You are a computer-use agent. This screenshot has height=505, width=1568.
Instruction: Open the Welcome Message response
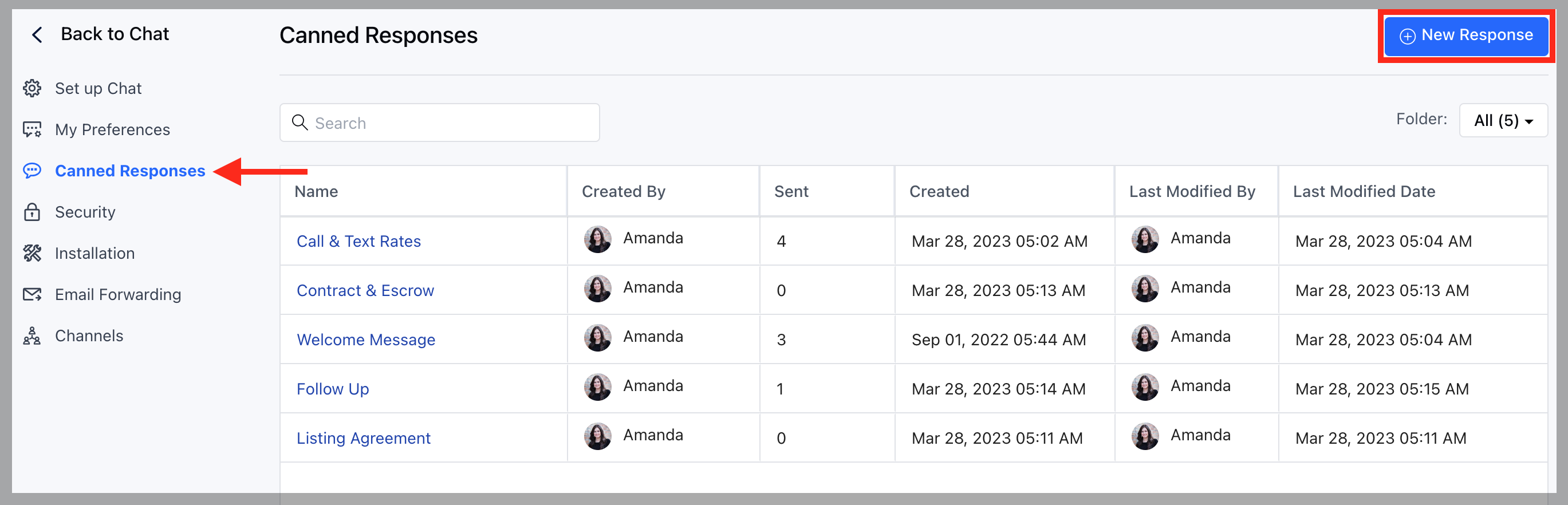366,340
